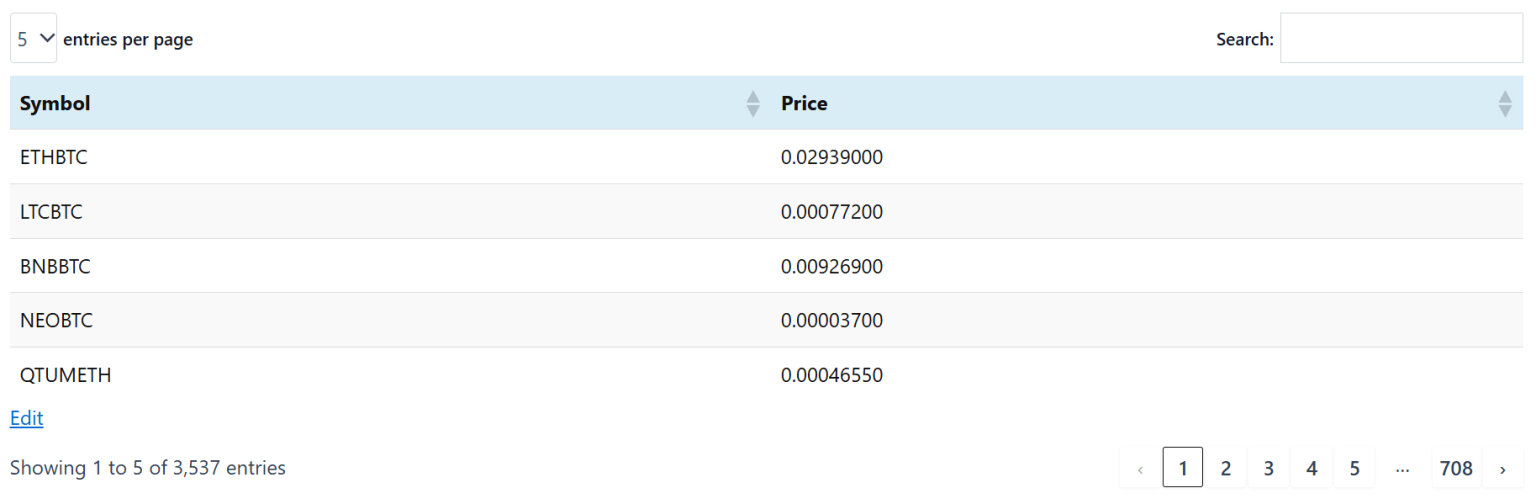Go to pagination page 5
Screen dimensions: 1536x504
click(x=1354, y=468)
